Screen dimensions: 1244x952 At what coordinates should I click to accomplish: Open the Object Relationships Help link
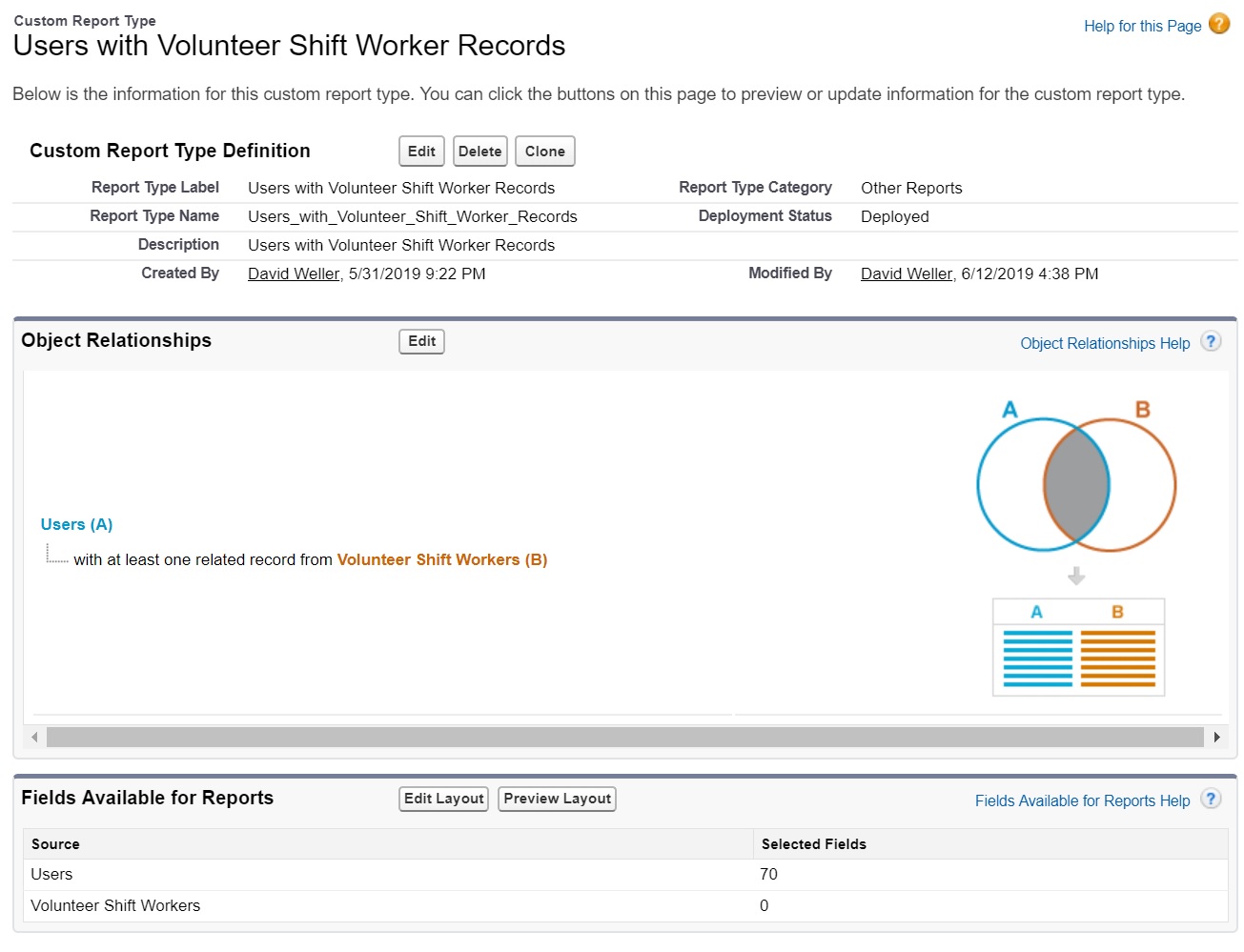coord(1104,343)
